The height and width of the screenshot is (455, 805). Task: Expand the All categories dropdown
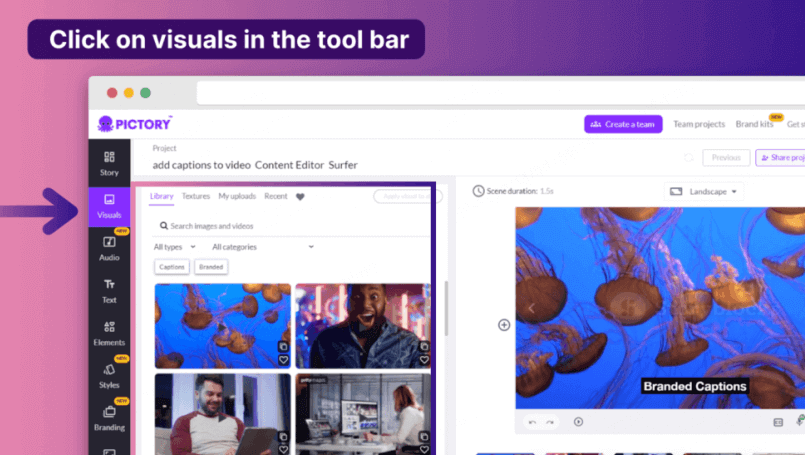[262, 246]
